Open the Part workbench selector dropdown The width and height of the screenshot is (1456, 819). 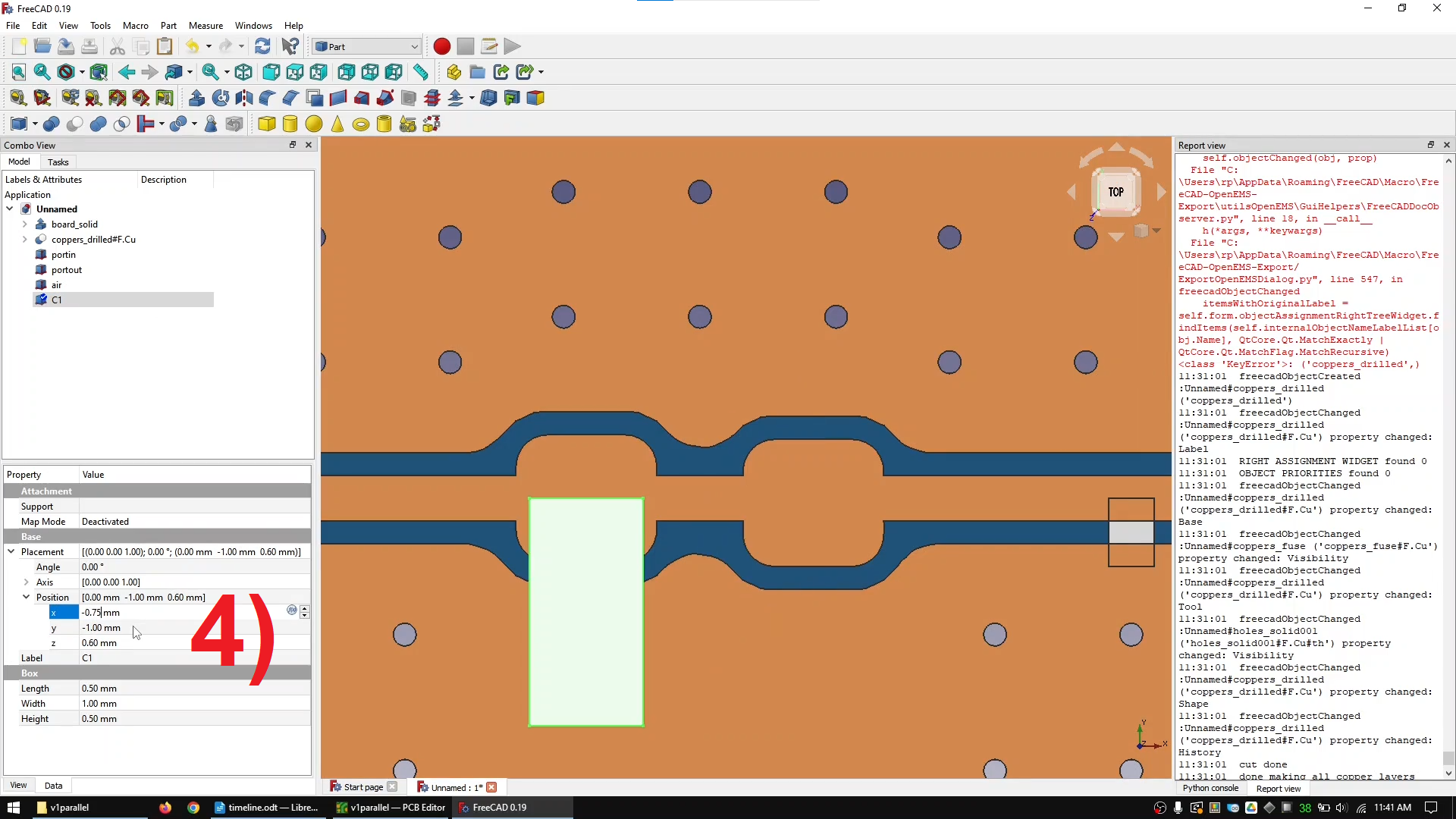(x=366, y=46)
